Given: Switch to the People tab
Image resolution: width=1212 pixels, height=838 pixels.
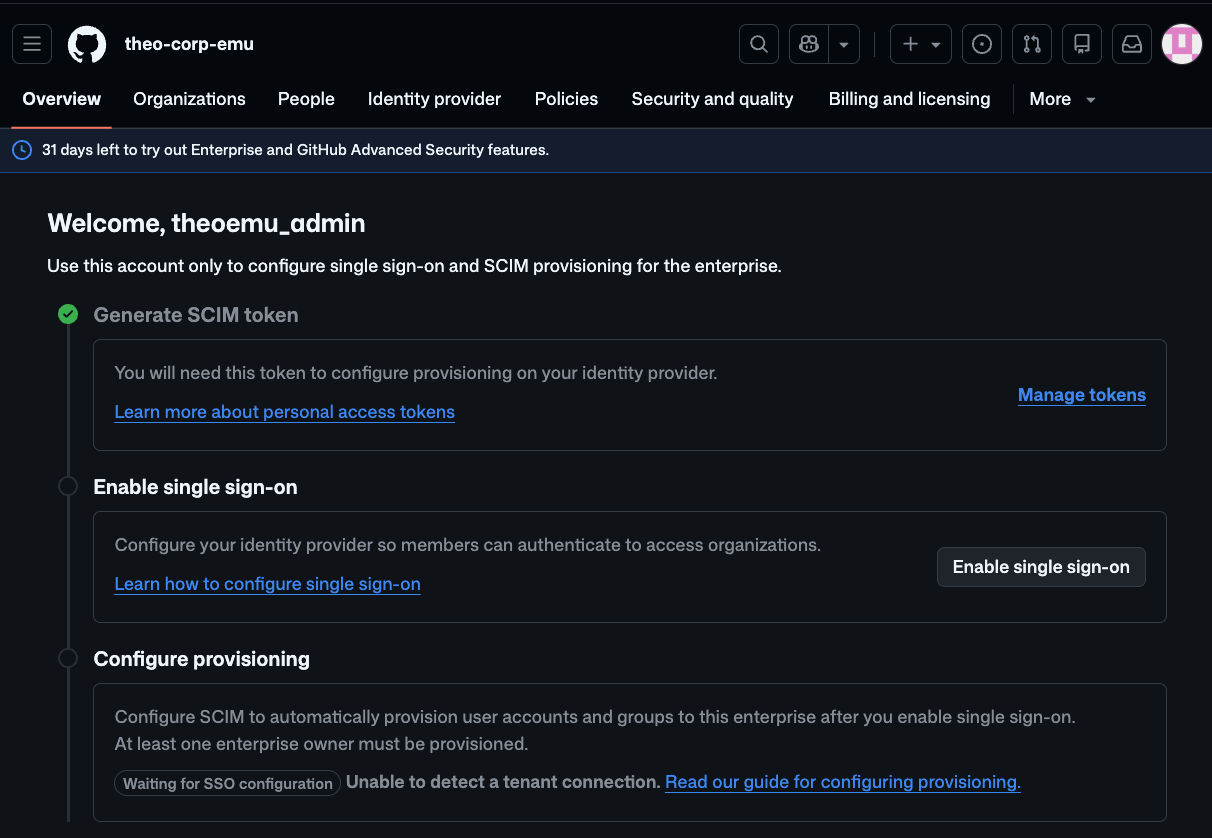Looking at the screenshot, I should (x=306, y=99).
